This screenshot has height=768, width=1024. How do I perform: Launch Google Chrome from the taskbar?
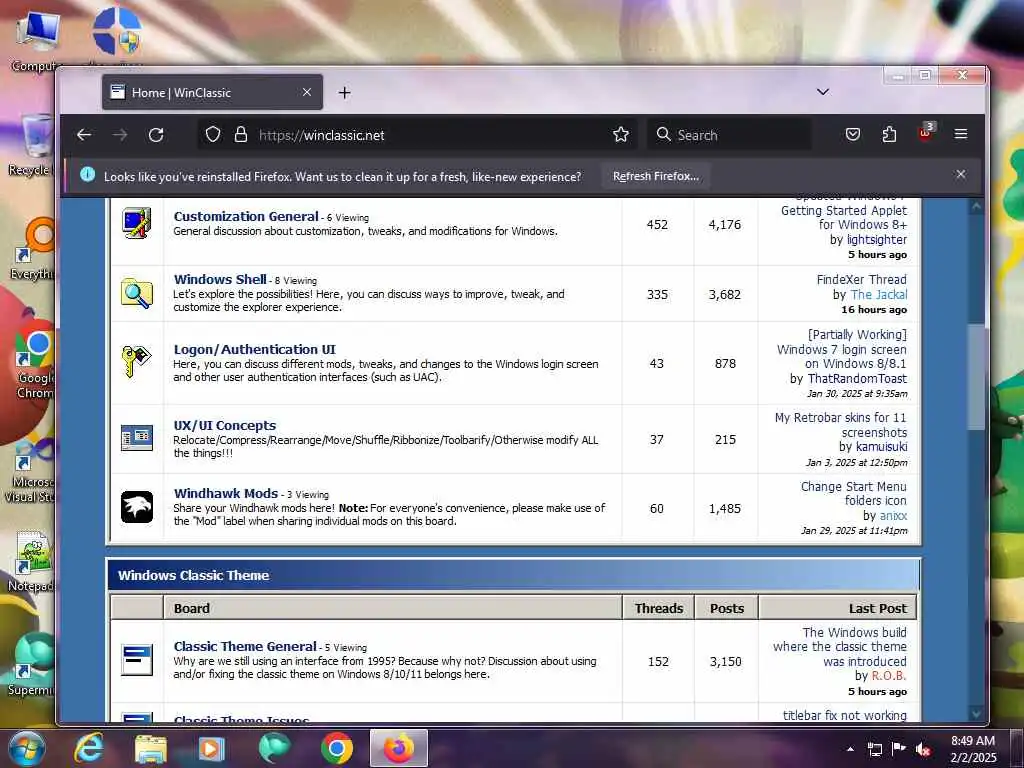337,748
